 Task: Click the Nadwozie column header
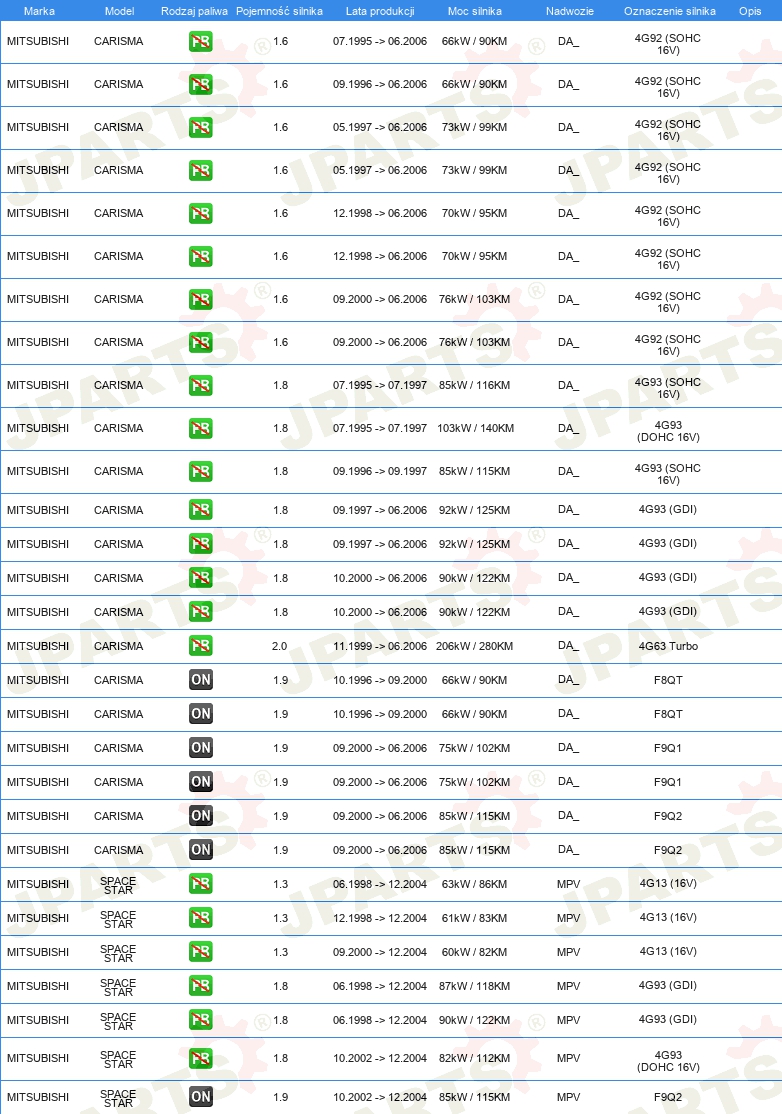click(570, 11)
